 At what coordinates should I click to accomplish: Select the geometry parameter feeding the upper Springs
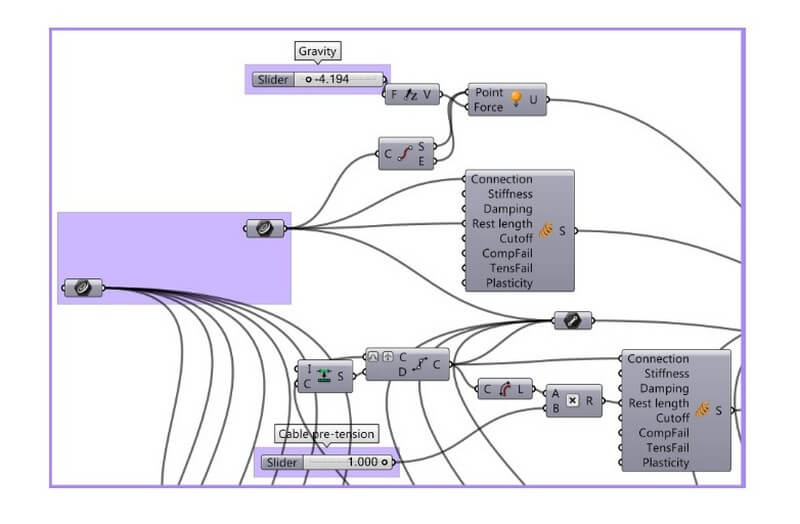click(264, 229)
